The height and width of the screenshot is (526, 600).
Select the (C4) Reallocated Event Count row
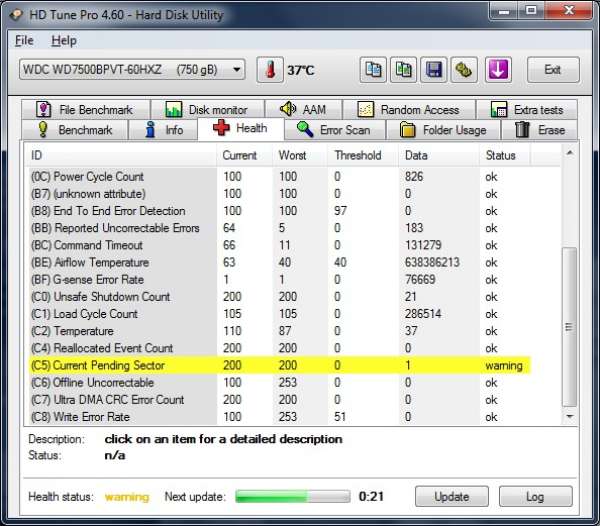(x=278, y=348)
